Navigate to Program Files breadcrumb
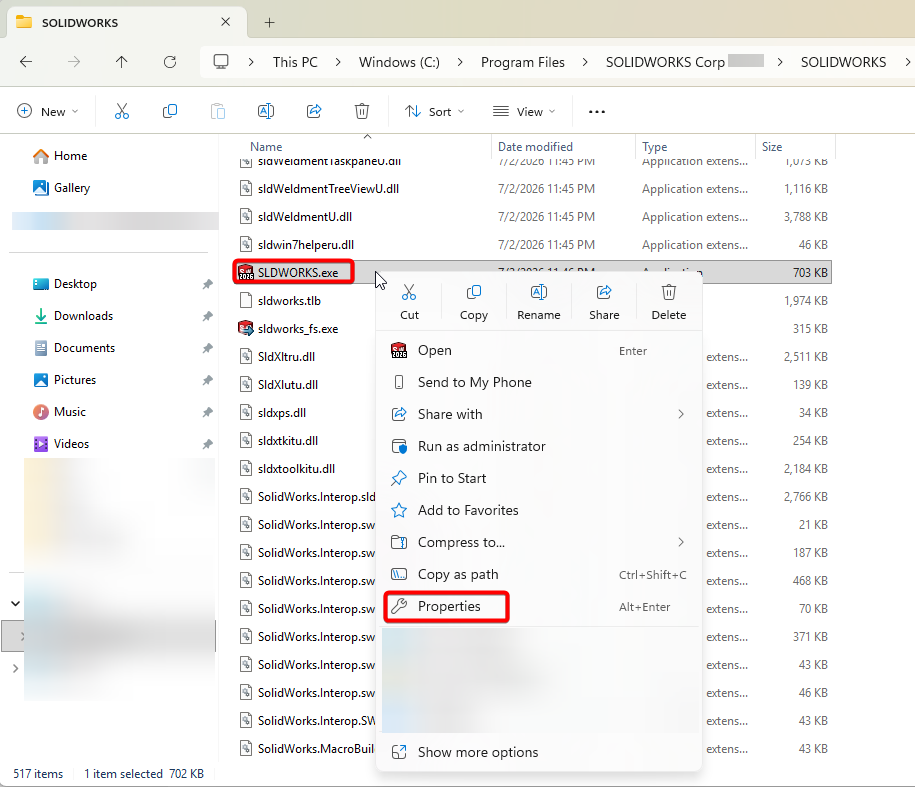The width and height of the screenshot is (915, 787). pyautogui.click(x=523, y=62)
